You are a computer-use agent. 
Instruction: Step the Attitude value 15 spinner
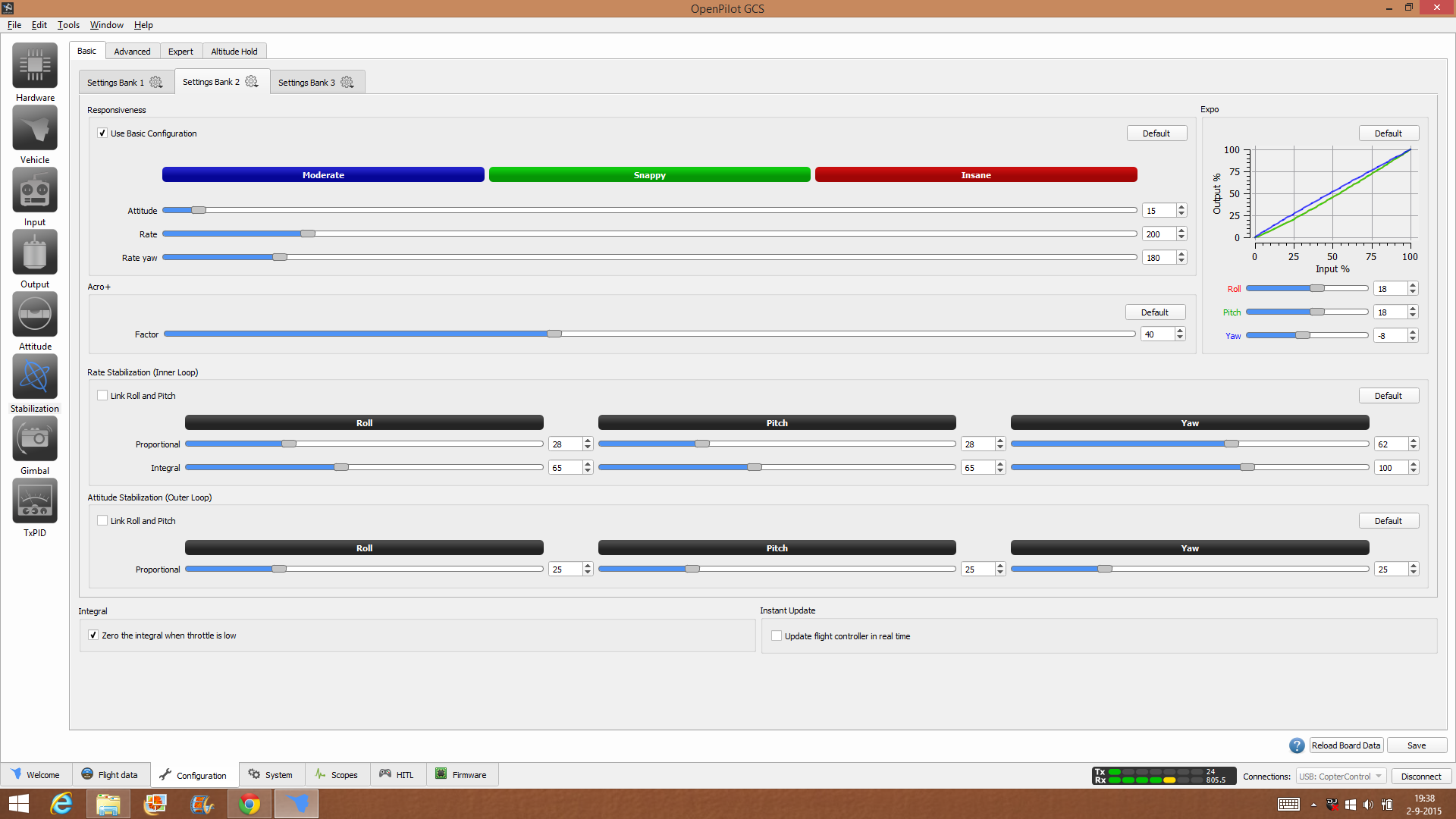click(1181, 210)
